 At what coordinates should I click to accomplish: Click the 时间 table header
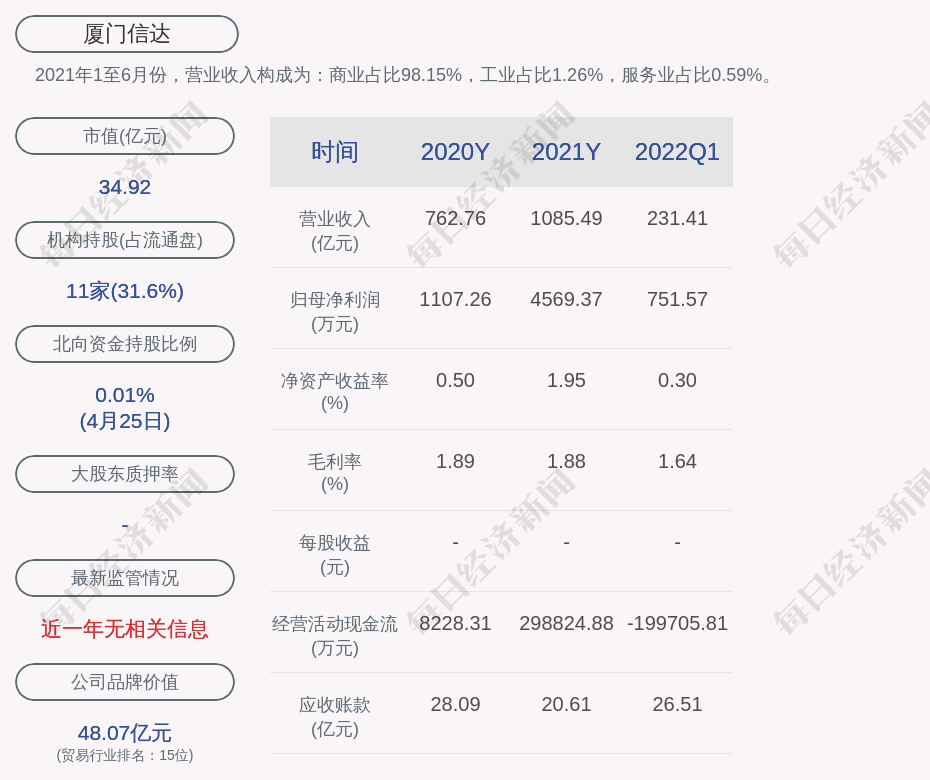coord(335,152)
